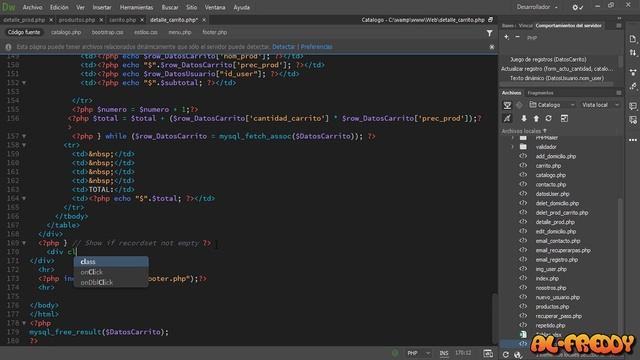Open related file menu.php
Screen dimensions: 640x360
coord(180,32)
